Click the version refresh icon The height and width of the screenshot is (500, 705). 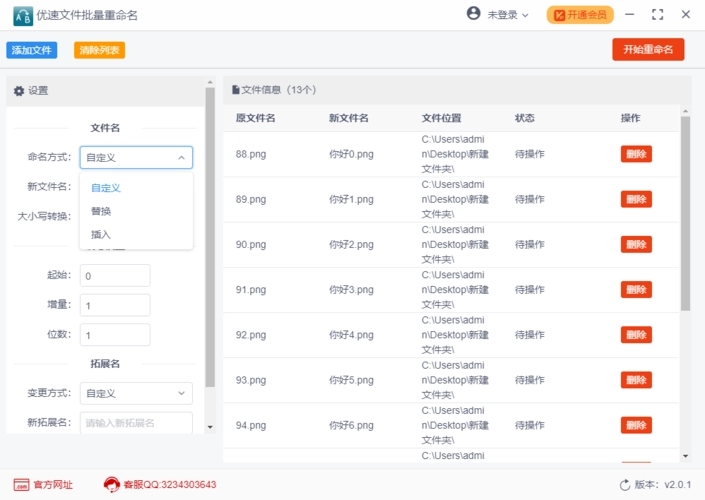click(624, 484)
